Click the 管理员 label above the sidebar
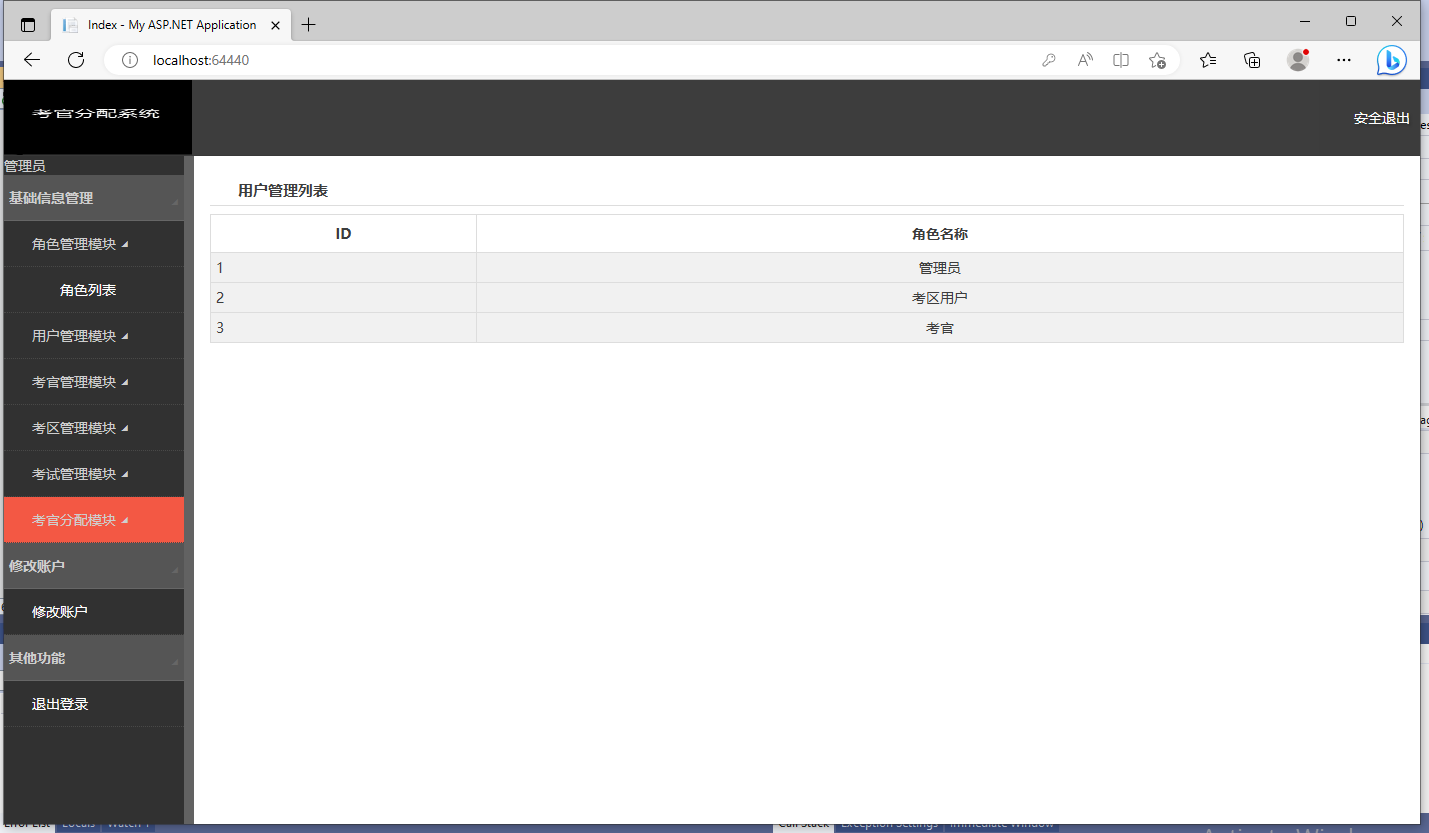This screenshot has width=1429, height=833. [x=25, y=166]
